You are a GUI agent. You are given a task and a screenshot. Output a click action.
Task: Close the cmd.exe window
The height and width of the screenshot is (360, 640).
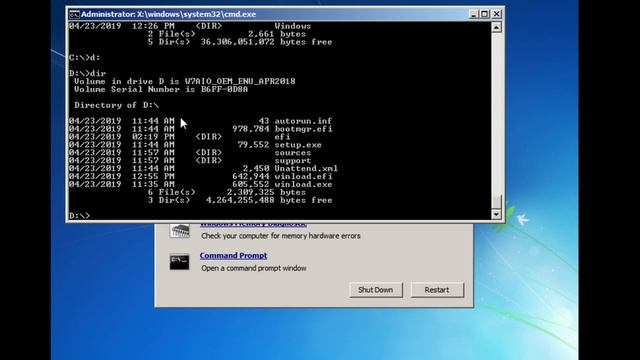(496, 14)
